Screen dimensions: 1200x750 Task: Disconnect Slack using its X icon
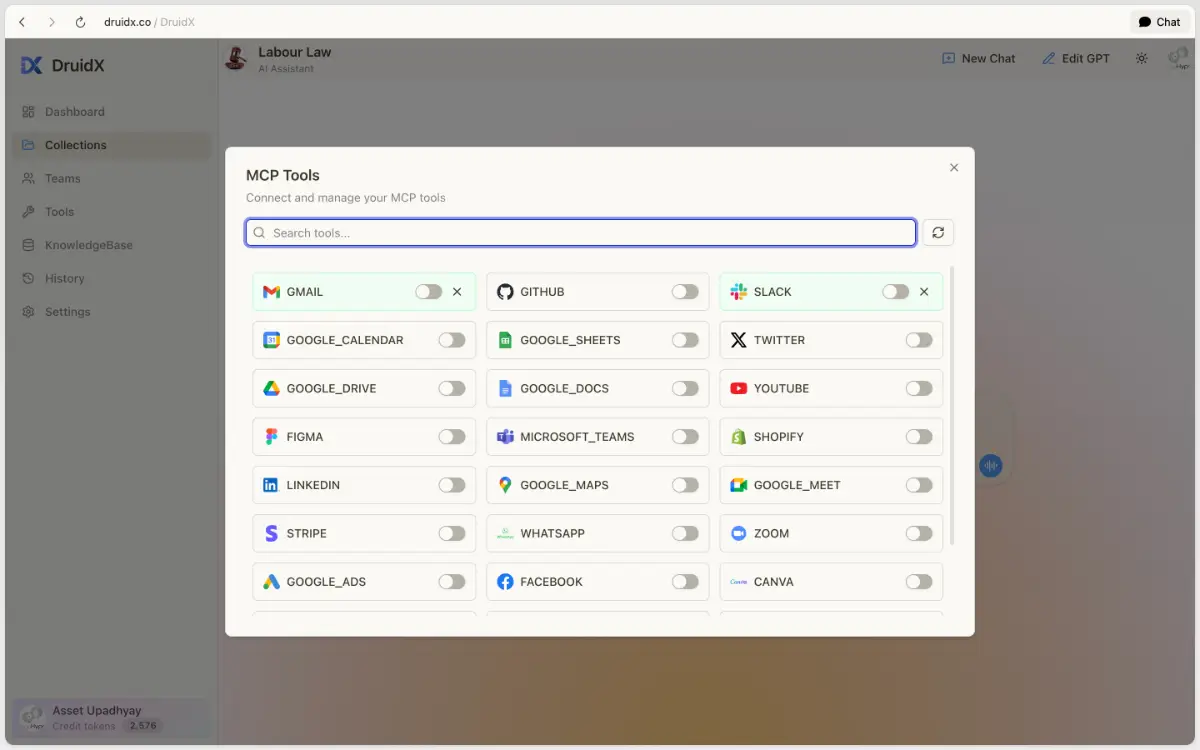pos(924,292)
